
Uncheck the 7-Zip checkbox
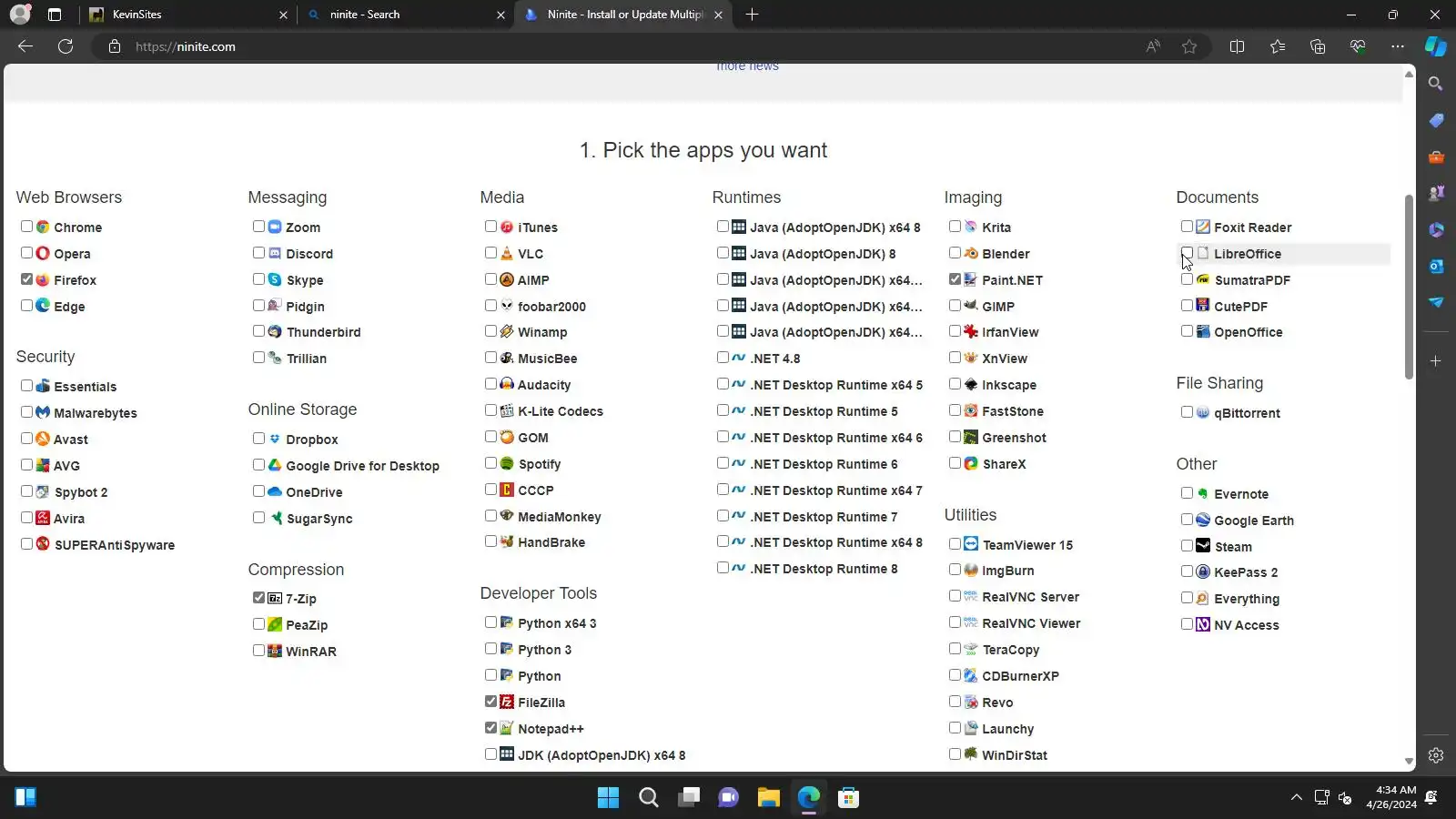coord(258,598)
